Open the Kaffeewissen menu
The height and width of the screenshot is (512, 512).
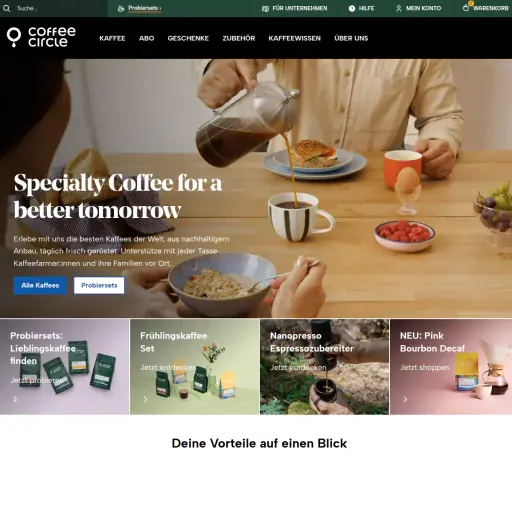point(294,38)
